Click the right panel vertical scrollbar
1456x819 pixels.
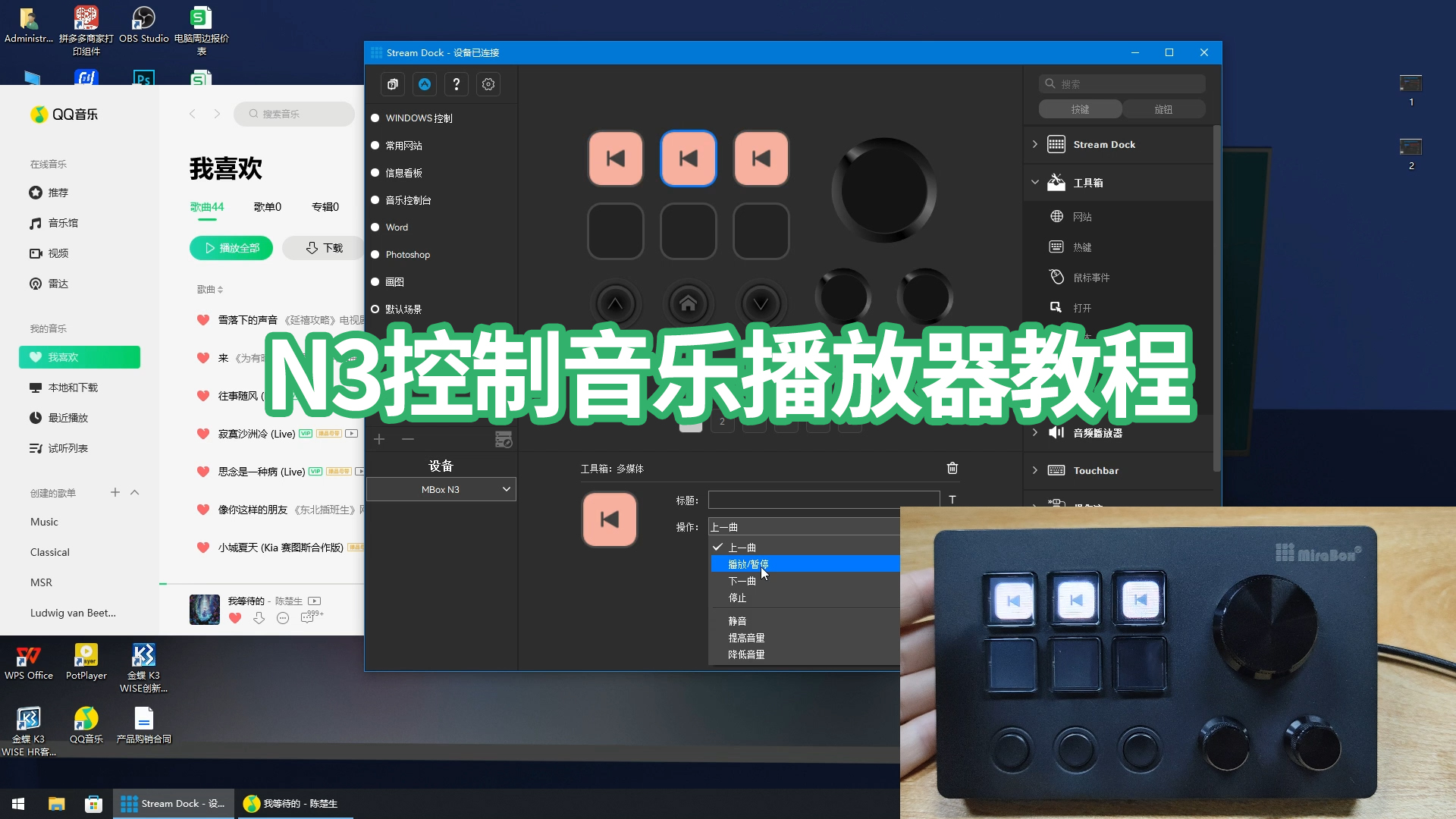coord(1216,297)
